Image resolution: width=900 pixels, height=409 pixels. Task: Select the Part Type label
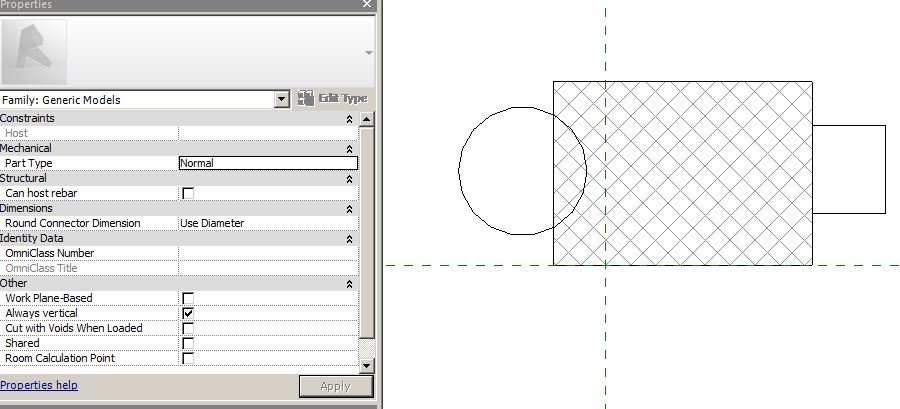click(29, 163)
